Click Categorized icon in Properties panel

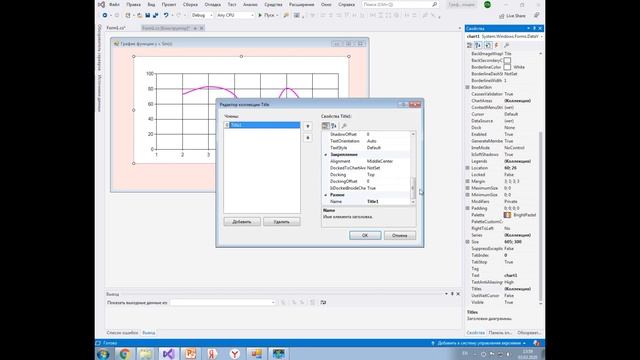pyautogui.click(x=469, y=45)
